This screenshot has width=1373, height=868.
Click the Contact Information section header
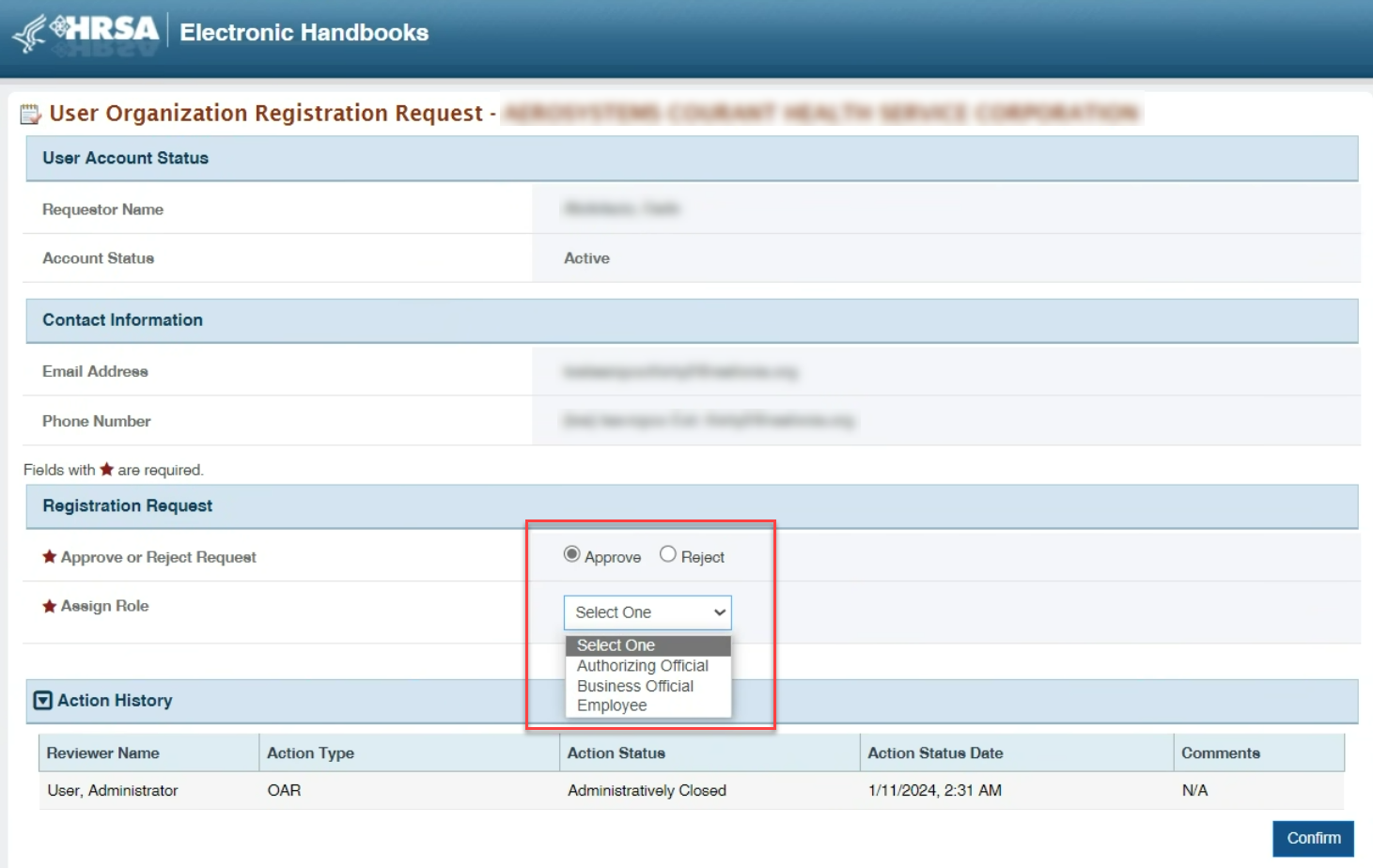click(x=692, y=320)
